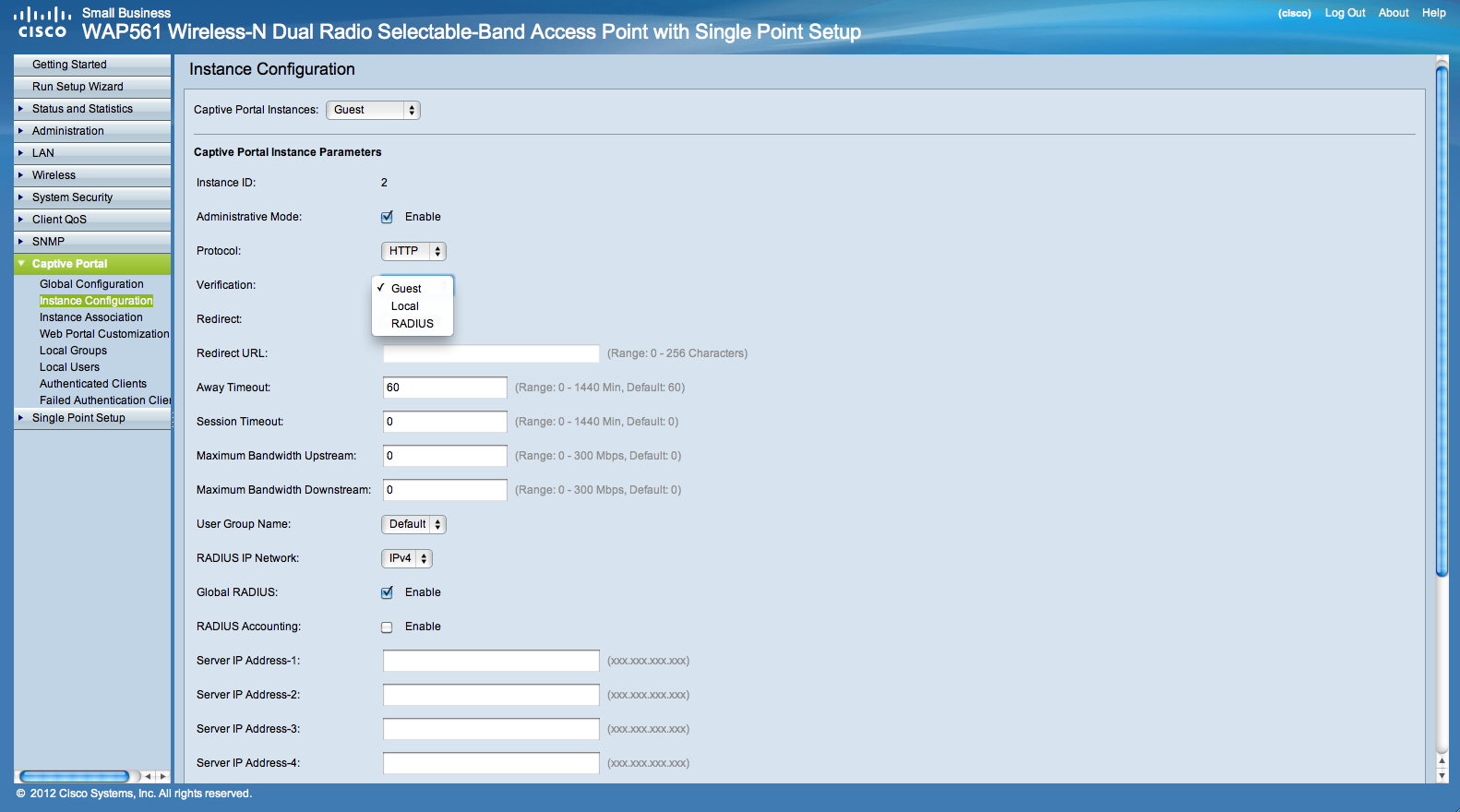Open Instance Association page
The image size is (1460, 812).
coord(90,317)
